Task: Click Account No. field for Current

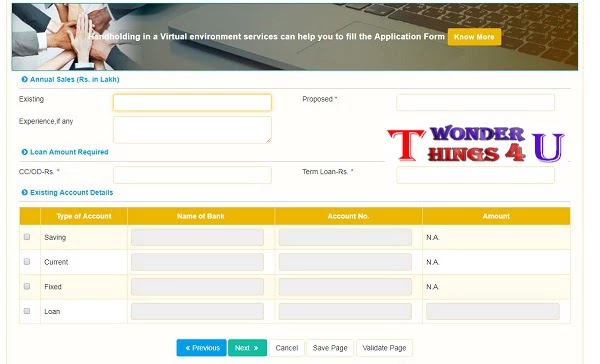Action: (x=345, y=262)
